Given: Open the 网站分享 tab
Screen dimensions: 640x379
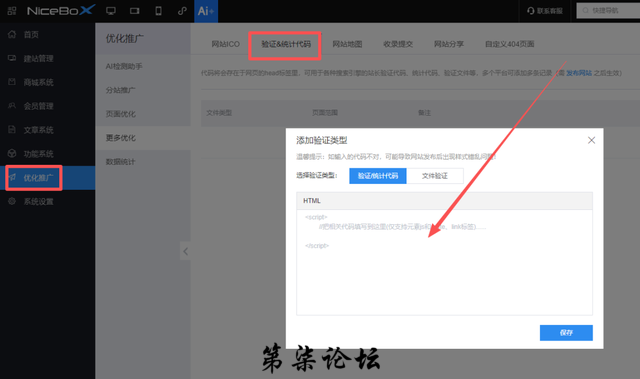Looking at the screenshot, I should 449,44.
